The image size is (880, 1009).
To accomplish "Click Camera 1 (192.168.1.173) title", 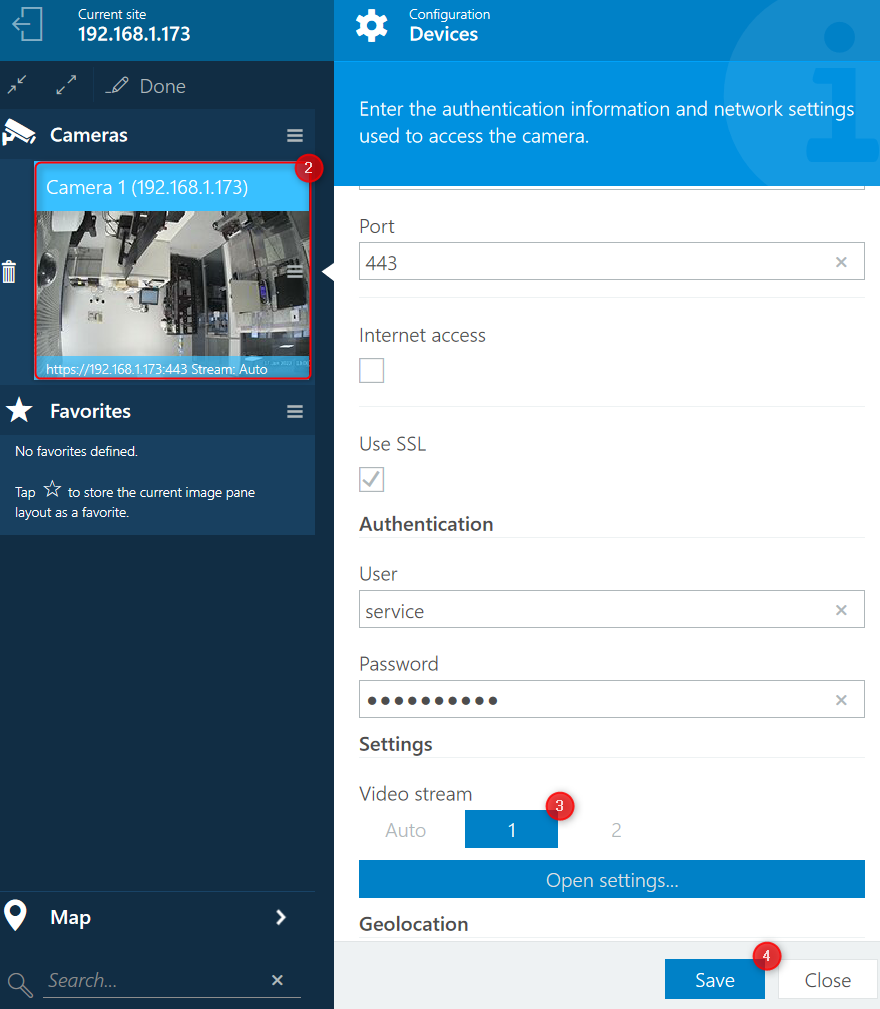I will point(147,187).
